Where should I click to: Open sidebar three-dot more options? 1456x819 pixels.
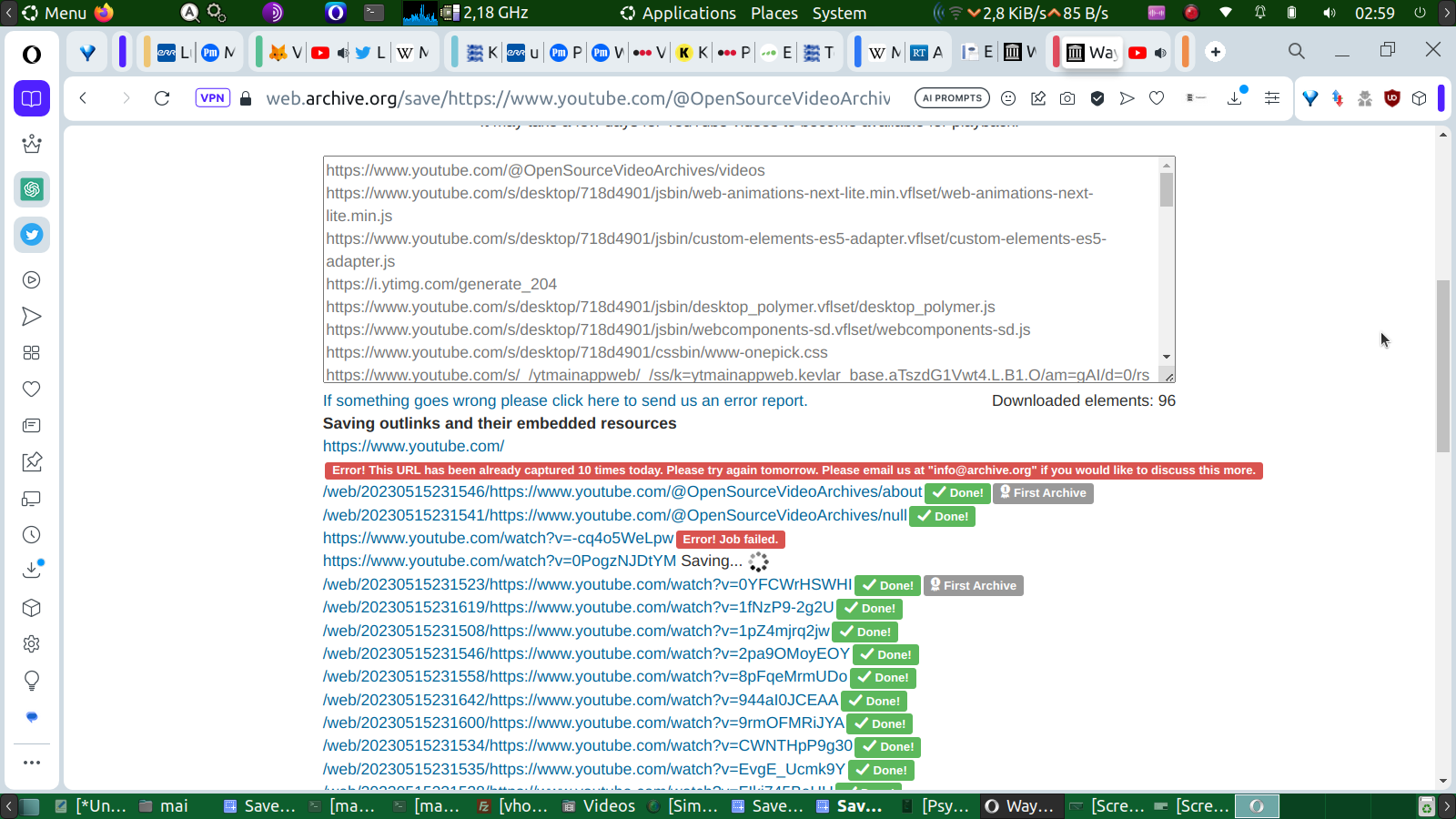[32, 763]
